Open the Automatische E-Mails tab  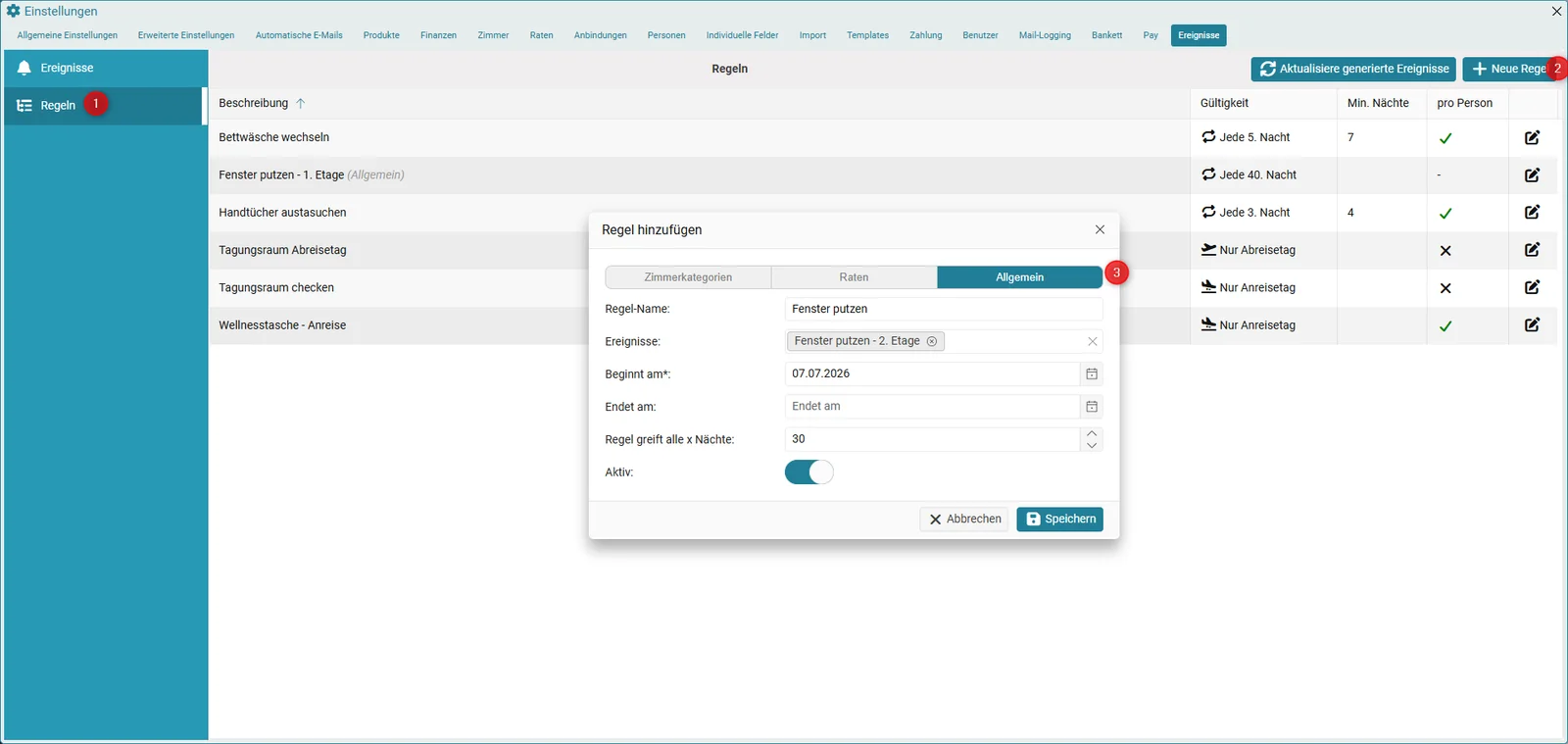click(299, 35)
